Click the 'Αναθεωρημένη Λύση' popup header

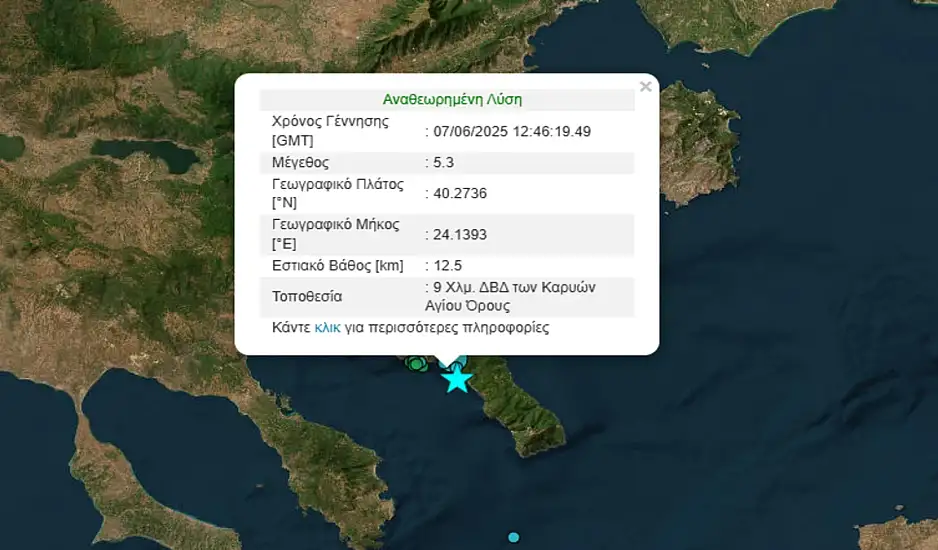pos(452,100)
